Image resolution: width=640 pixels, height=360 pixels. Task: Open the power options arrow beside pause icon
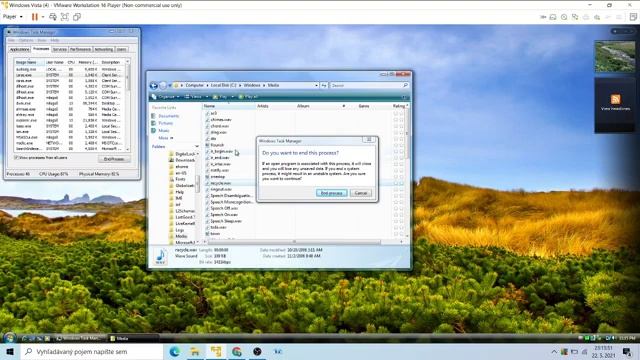pyautogui.click(x=43, y=17)
